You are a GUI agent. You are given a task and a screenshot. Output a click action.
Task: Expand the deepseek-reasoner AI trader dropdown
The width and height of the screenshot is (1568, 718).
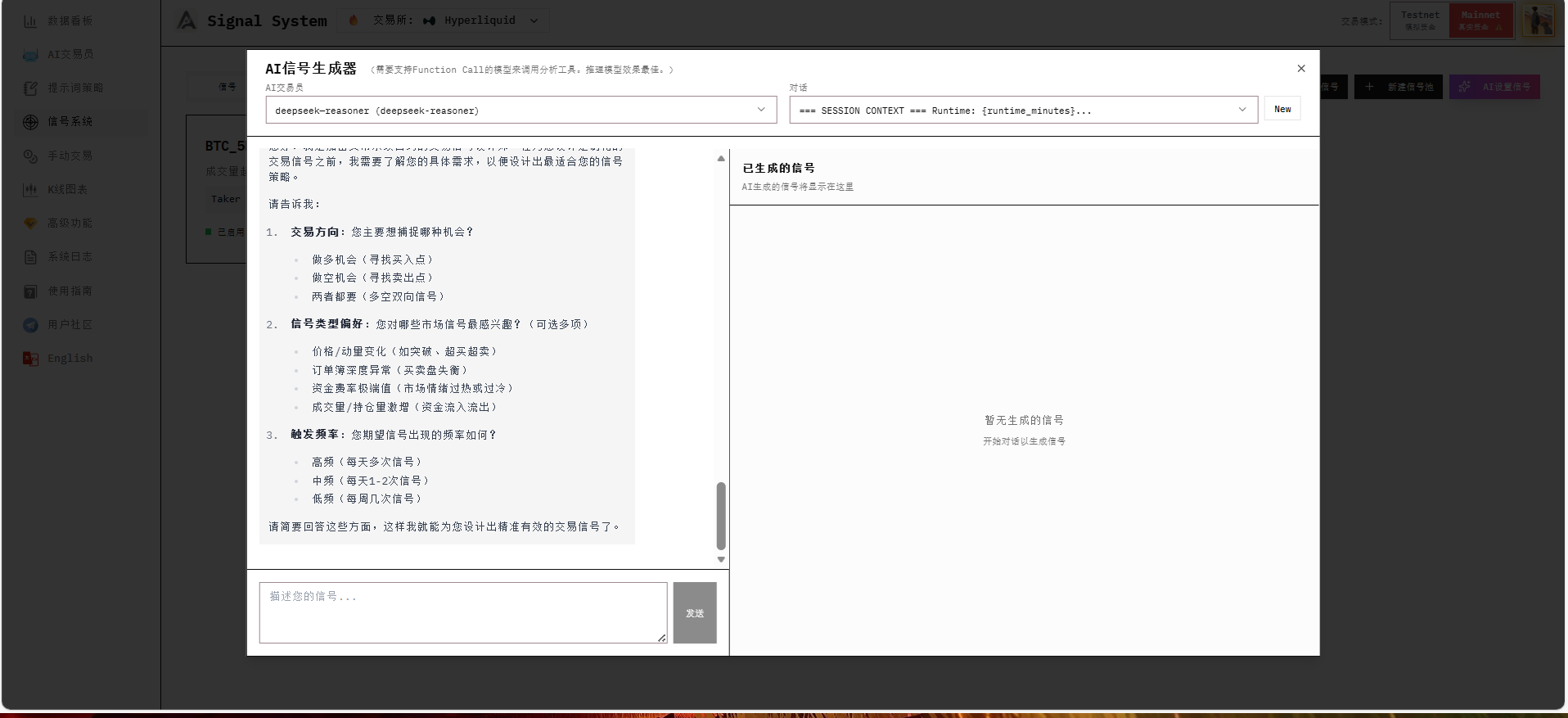(x=520, y=110)
